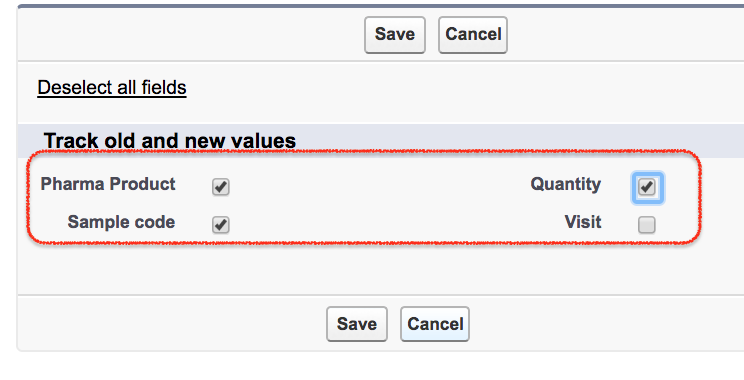Click the Pharma Product label text

coord(108,184)
